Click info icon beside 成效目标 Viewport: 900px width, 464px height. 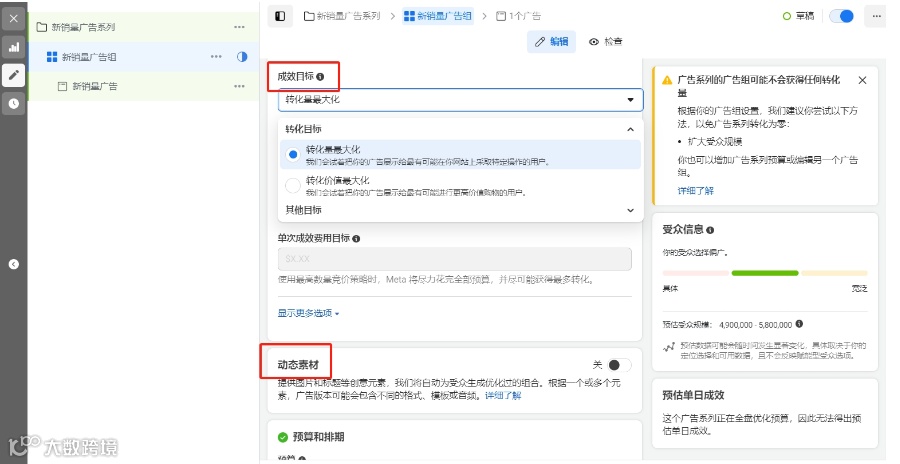(320, 76)
